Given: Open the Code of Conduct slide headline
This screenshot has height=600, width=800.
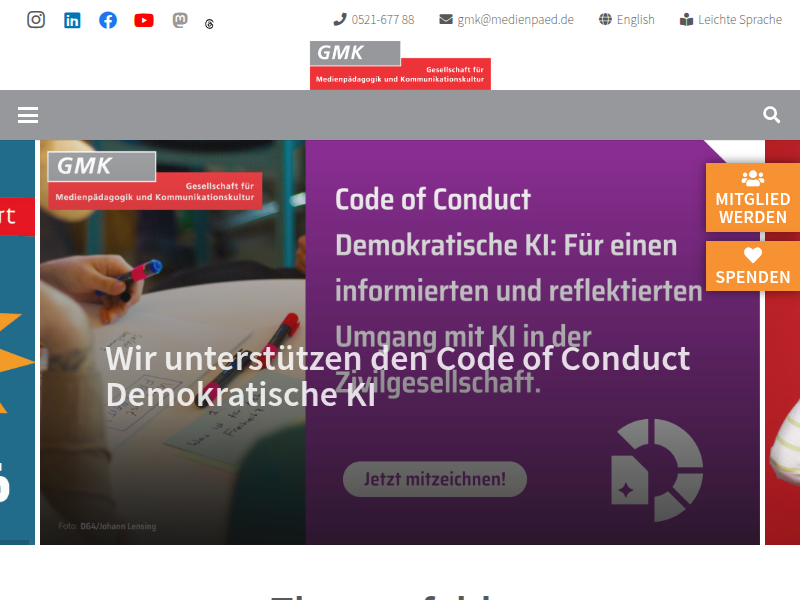Looking at the screenshot, I should [x=397, y=376].
